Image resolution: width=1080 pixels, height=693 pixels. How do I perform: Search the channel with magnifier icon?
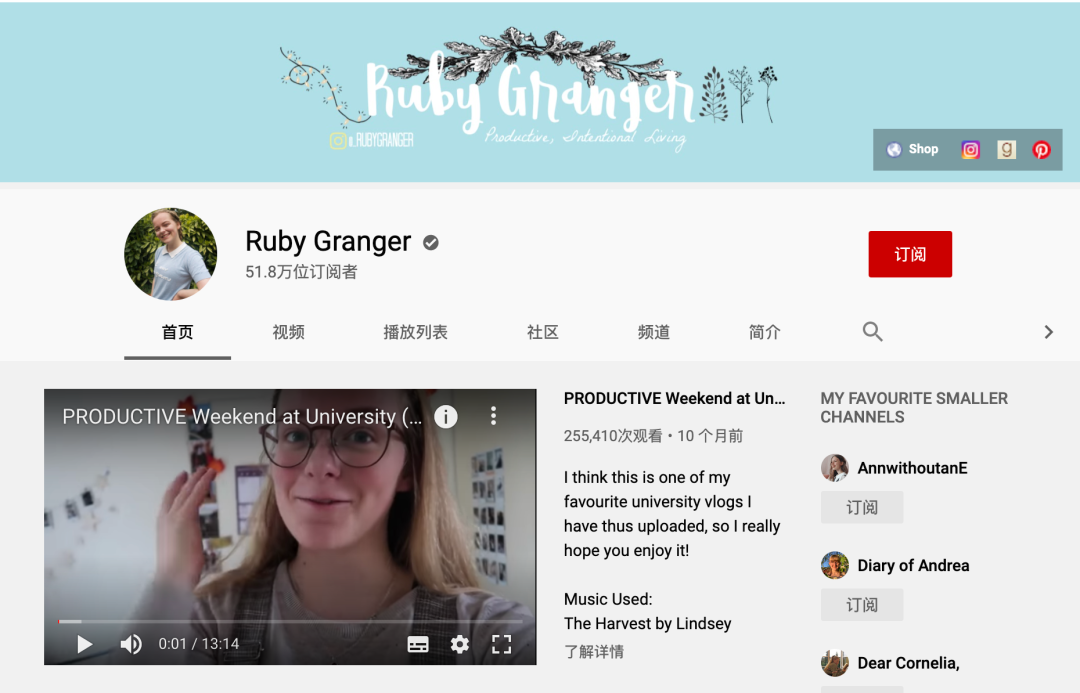(873, 332)
